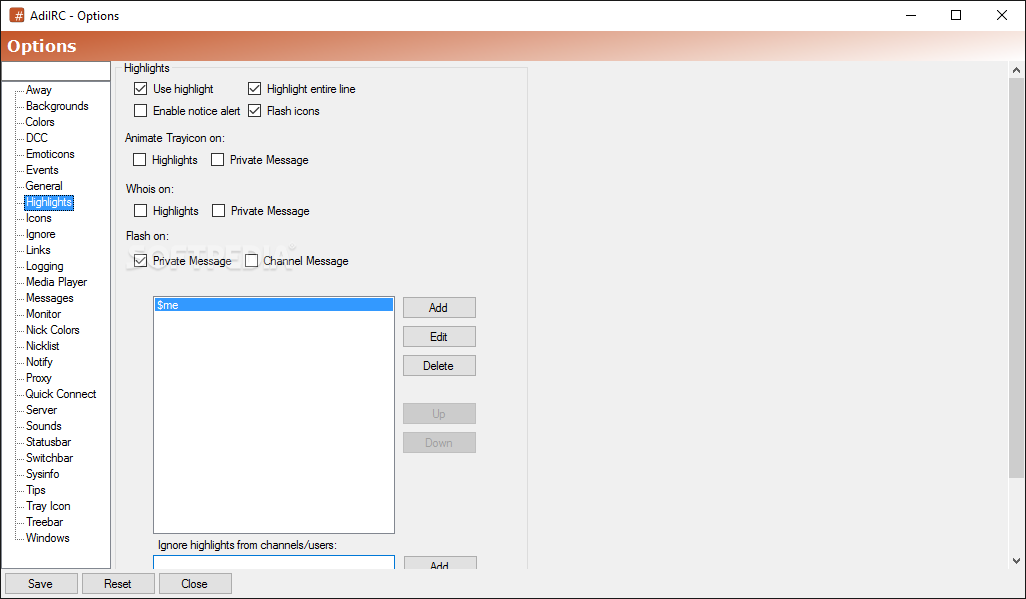Click the vertical scrollbar thumb
This screenshot has width=1026, height=599.
[x=1016, y=277]
